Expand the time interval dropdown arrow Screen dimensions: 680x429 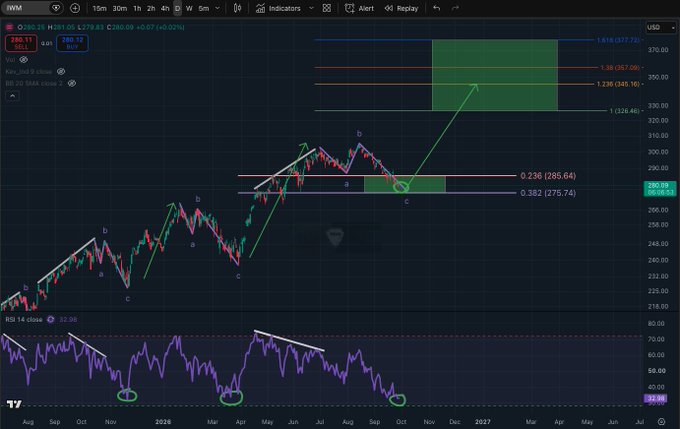[x=218, y=8]
